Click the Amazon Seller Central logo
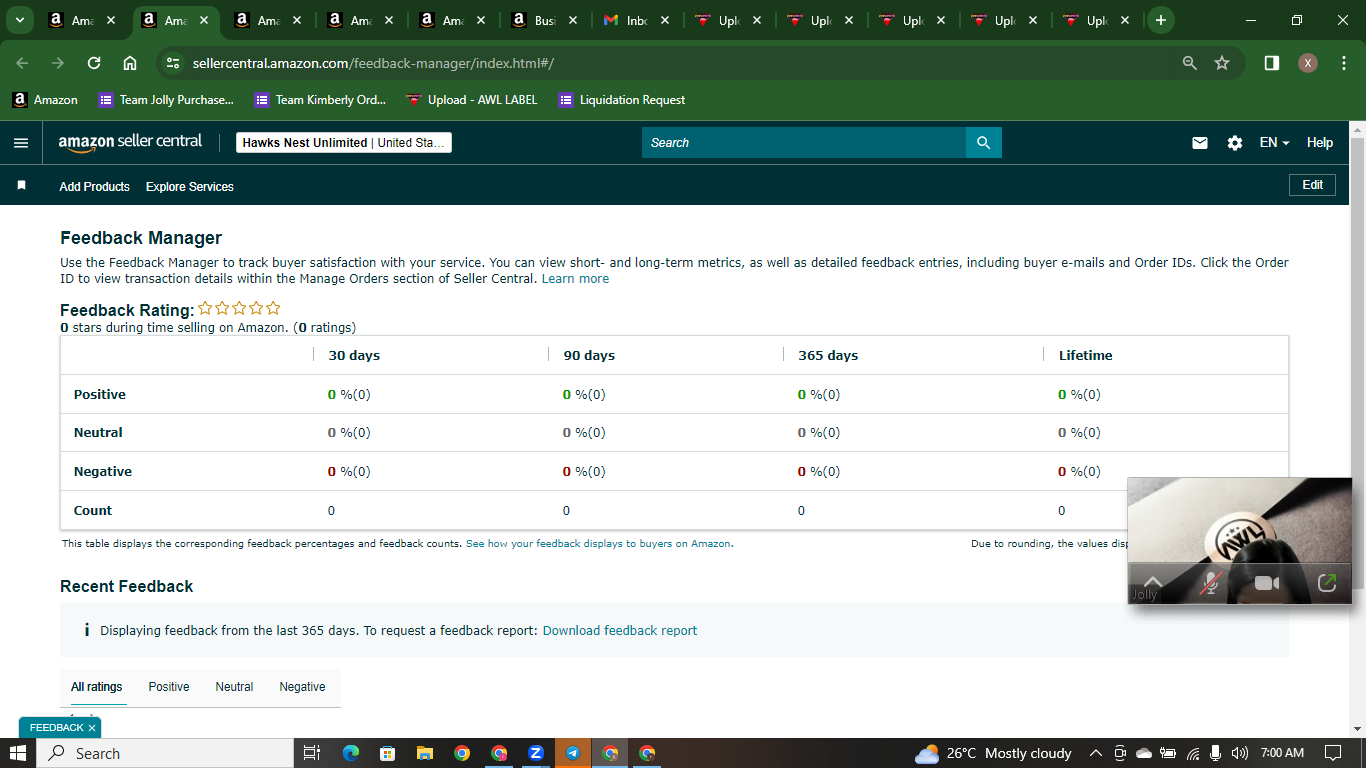Image resolution: width=1366 pixels, height=768 pixels. [x=130, y=142]
